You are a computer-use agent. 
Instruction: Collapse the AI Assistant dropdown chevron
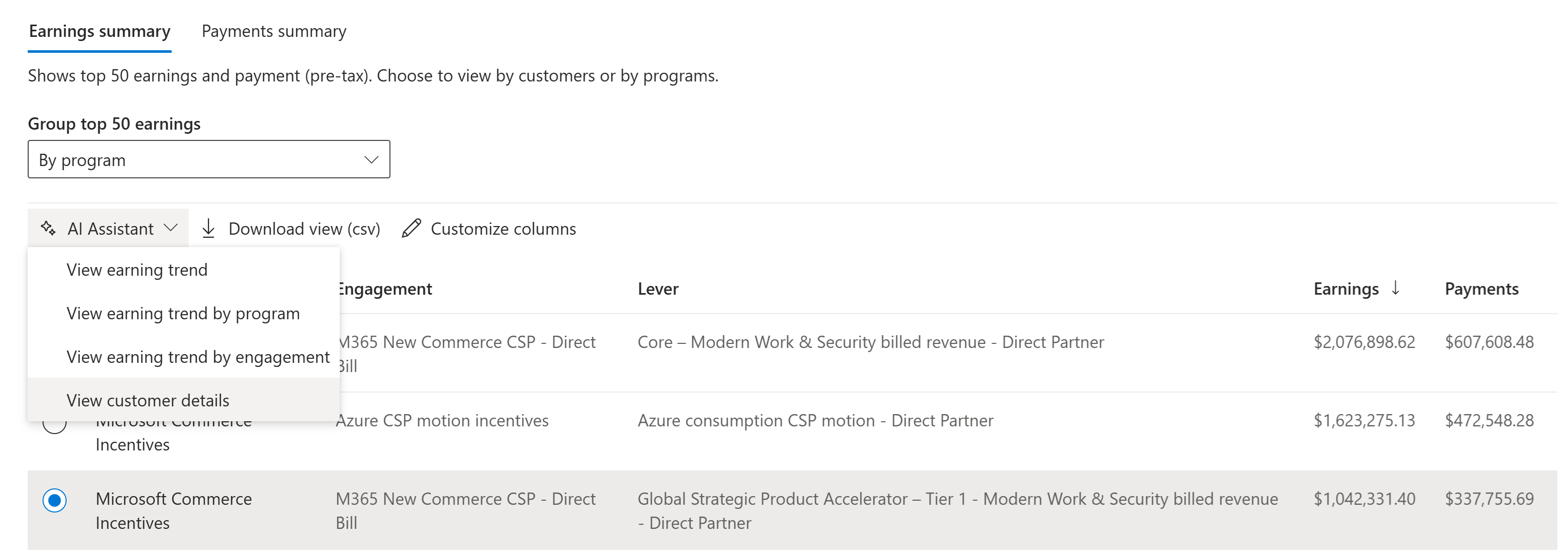point(171,228)
